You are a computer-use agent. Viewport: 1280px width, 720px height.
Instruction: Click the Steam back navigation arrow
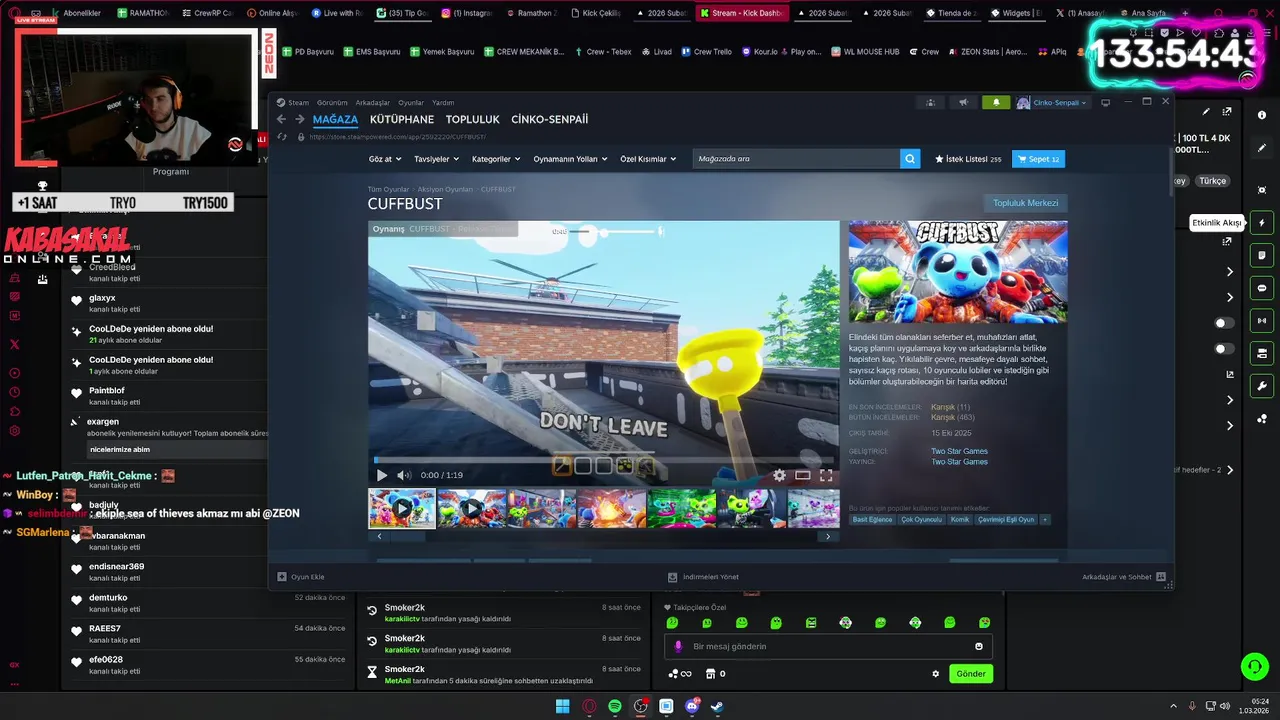pos(281,119)
